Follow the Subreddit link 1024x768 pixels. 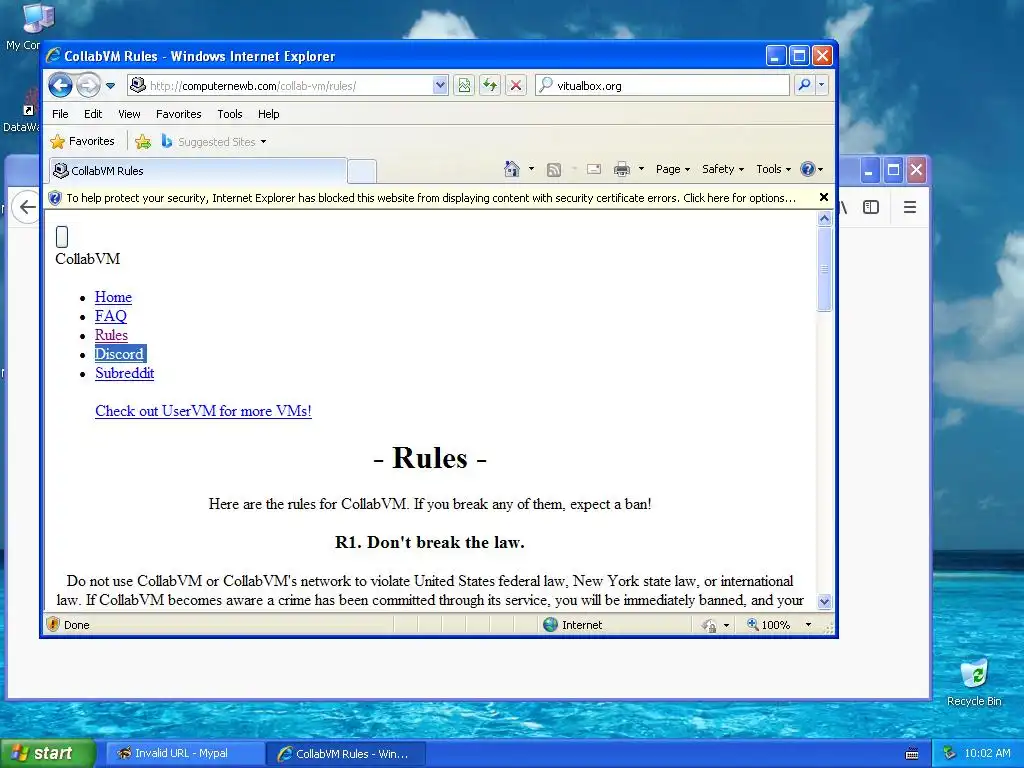(125, 374)
